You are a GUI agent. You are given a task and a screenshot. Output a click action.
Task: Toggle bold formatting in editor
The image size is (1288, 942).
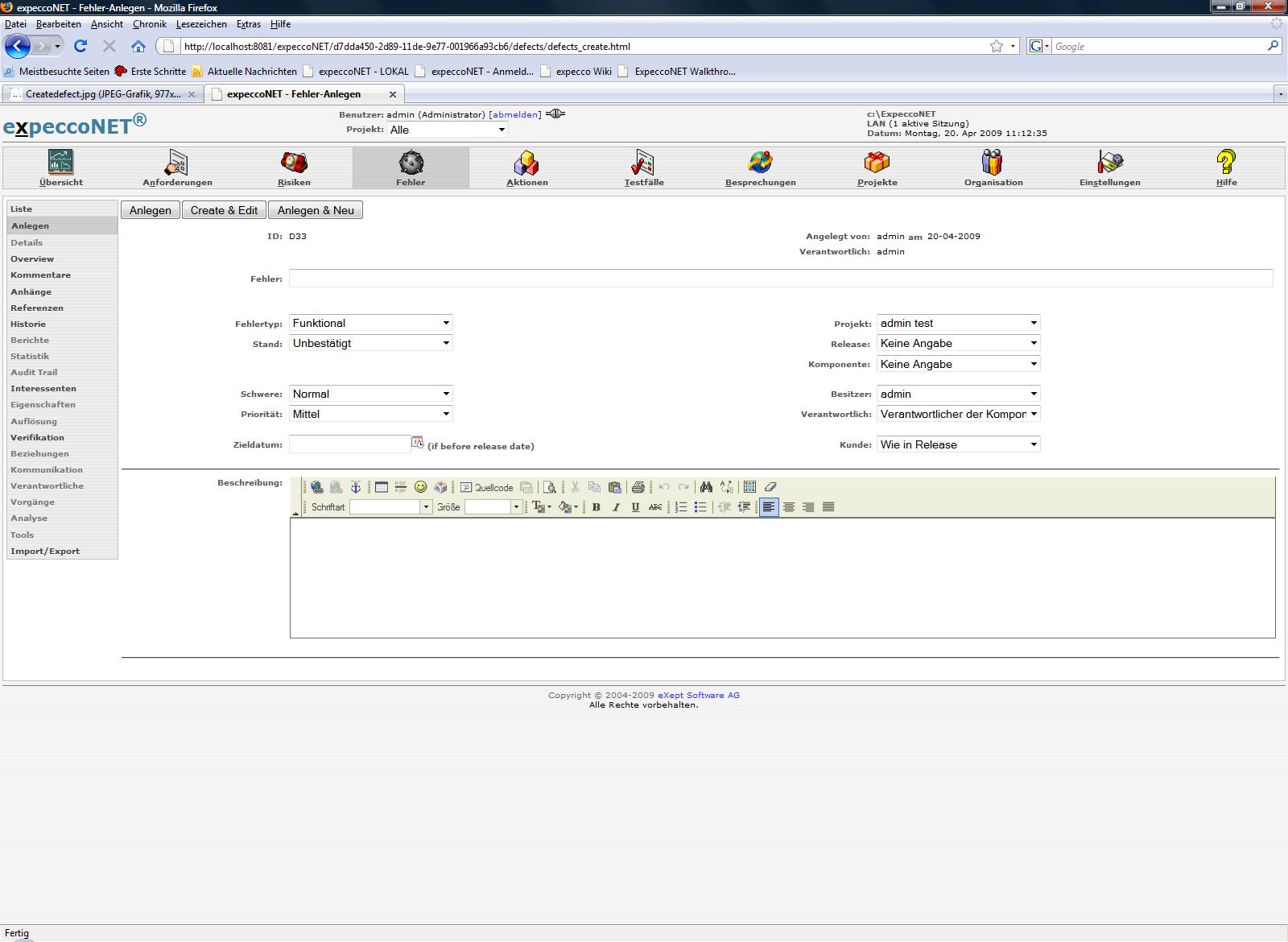coord(597,507)
